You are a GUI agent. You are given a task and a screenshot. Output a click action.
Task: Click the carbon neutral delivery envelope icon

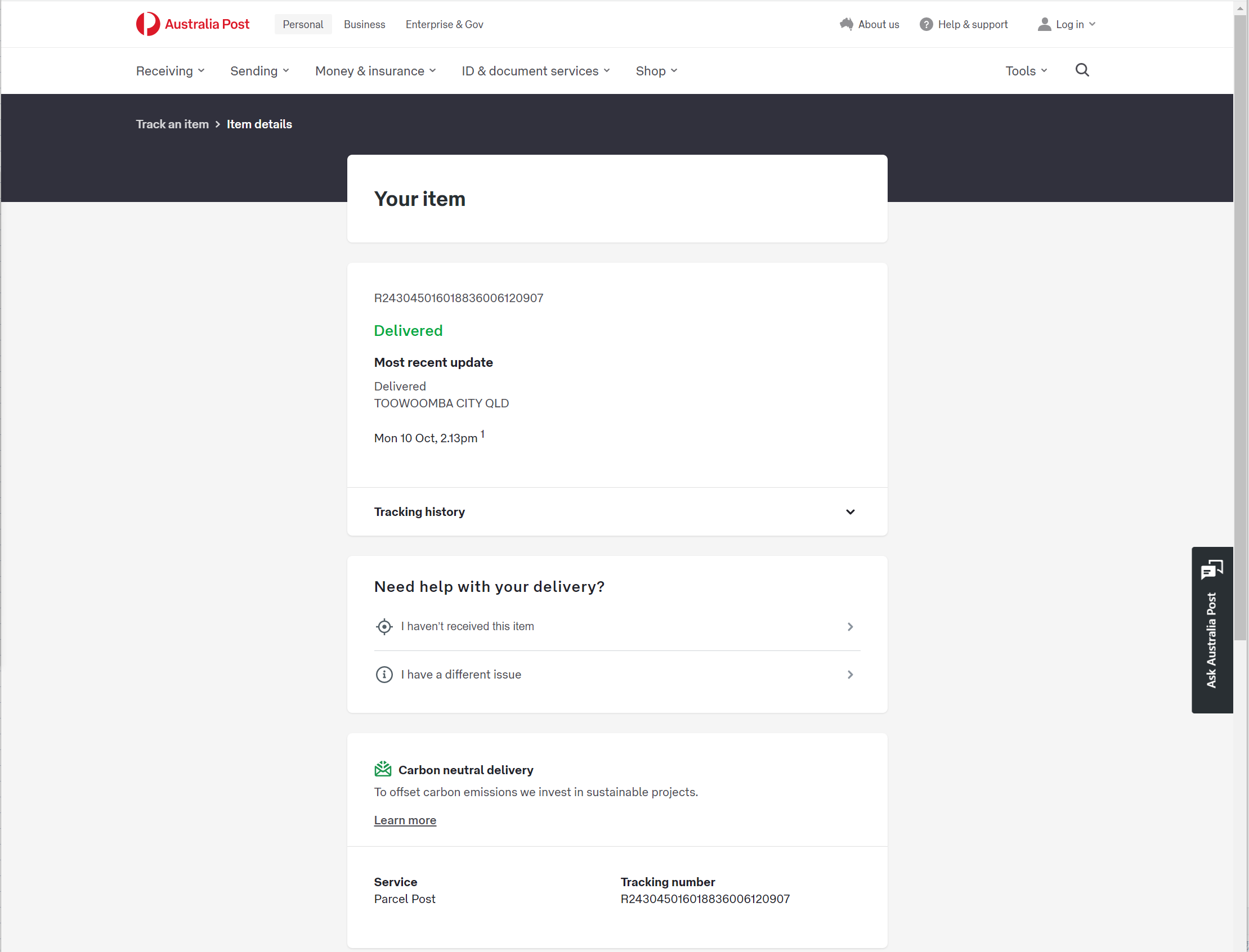[x=383, y=769]
